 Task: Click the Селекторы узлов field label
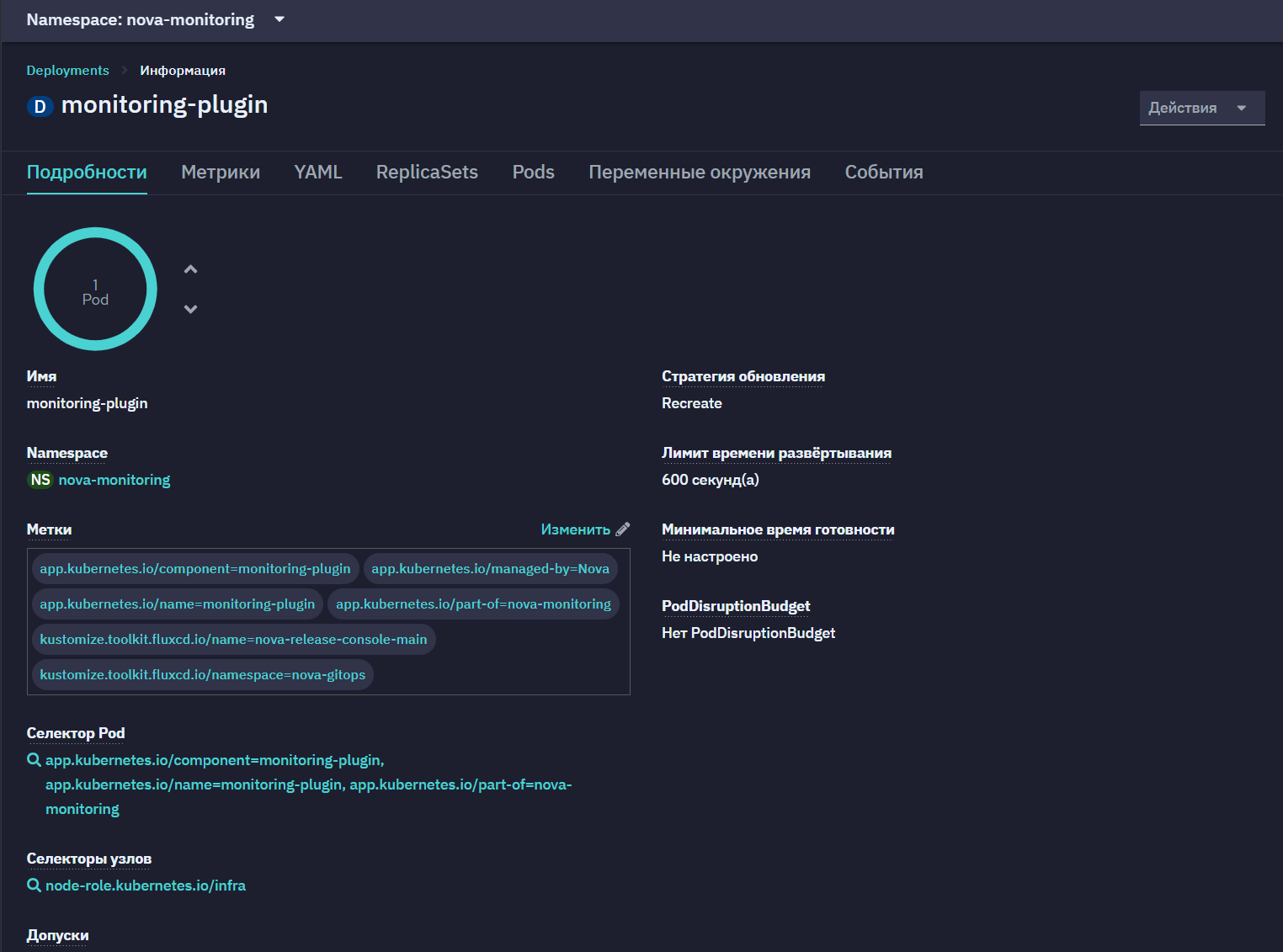click(89, 859)
